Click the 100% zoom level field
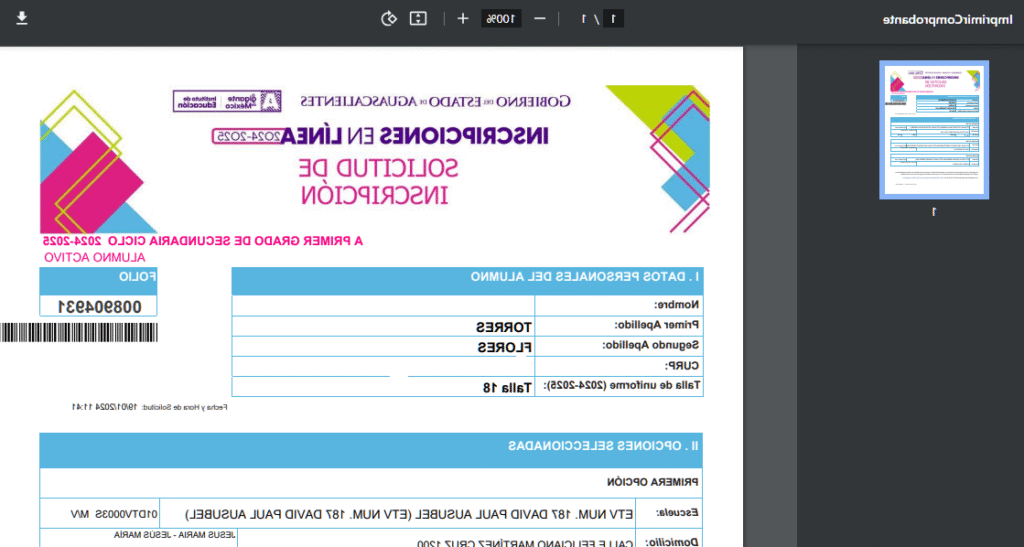Viewport: 1024px width, 547px height. pyautogui.click(x=501, y=19)
